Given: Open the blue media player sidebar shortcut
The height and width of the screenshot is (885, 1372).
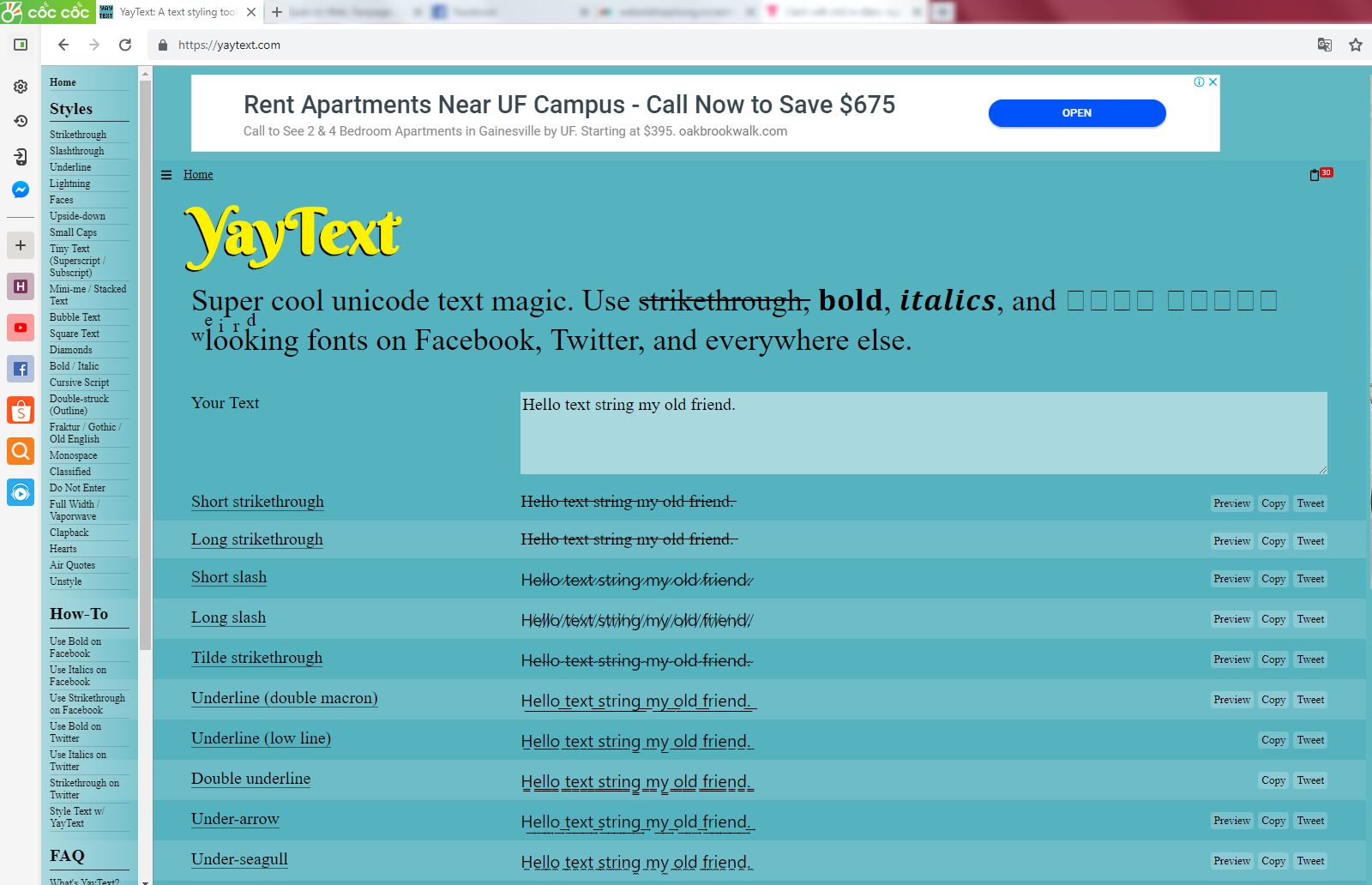Looking at the screenshot, I should [21, 492].
